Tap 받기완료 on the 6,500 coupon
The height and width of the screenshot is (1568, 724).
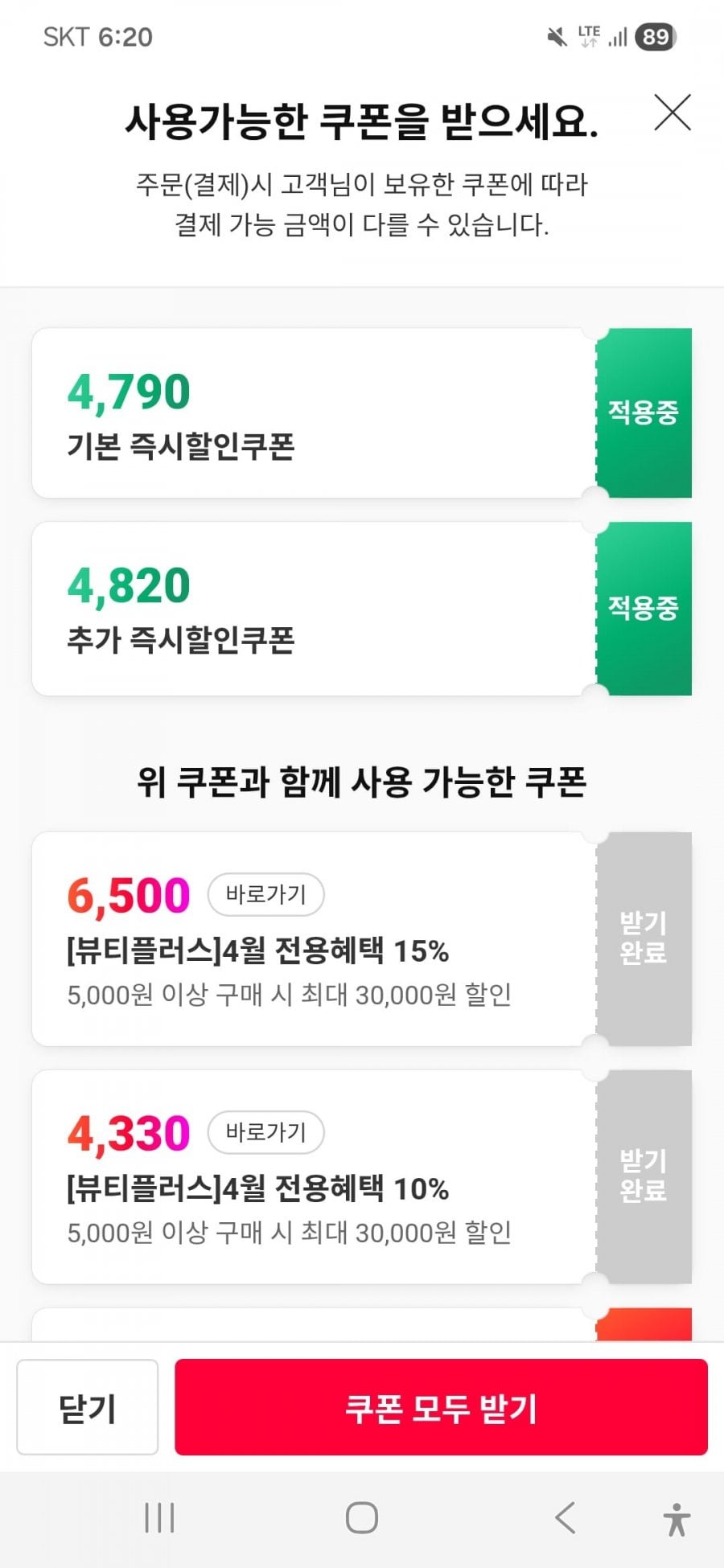(643, 938)
